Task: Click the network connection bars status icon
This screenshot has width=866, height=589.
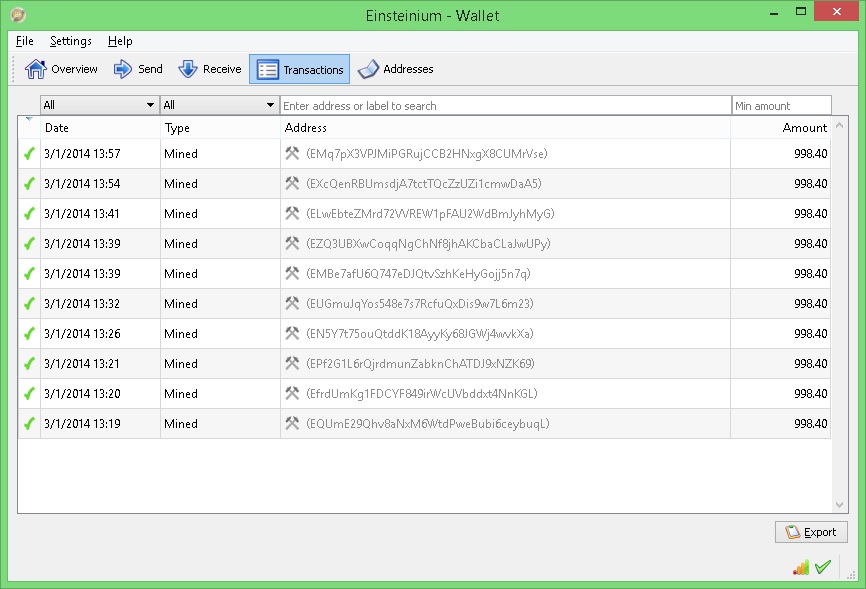Action: [801, 567]
